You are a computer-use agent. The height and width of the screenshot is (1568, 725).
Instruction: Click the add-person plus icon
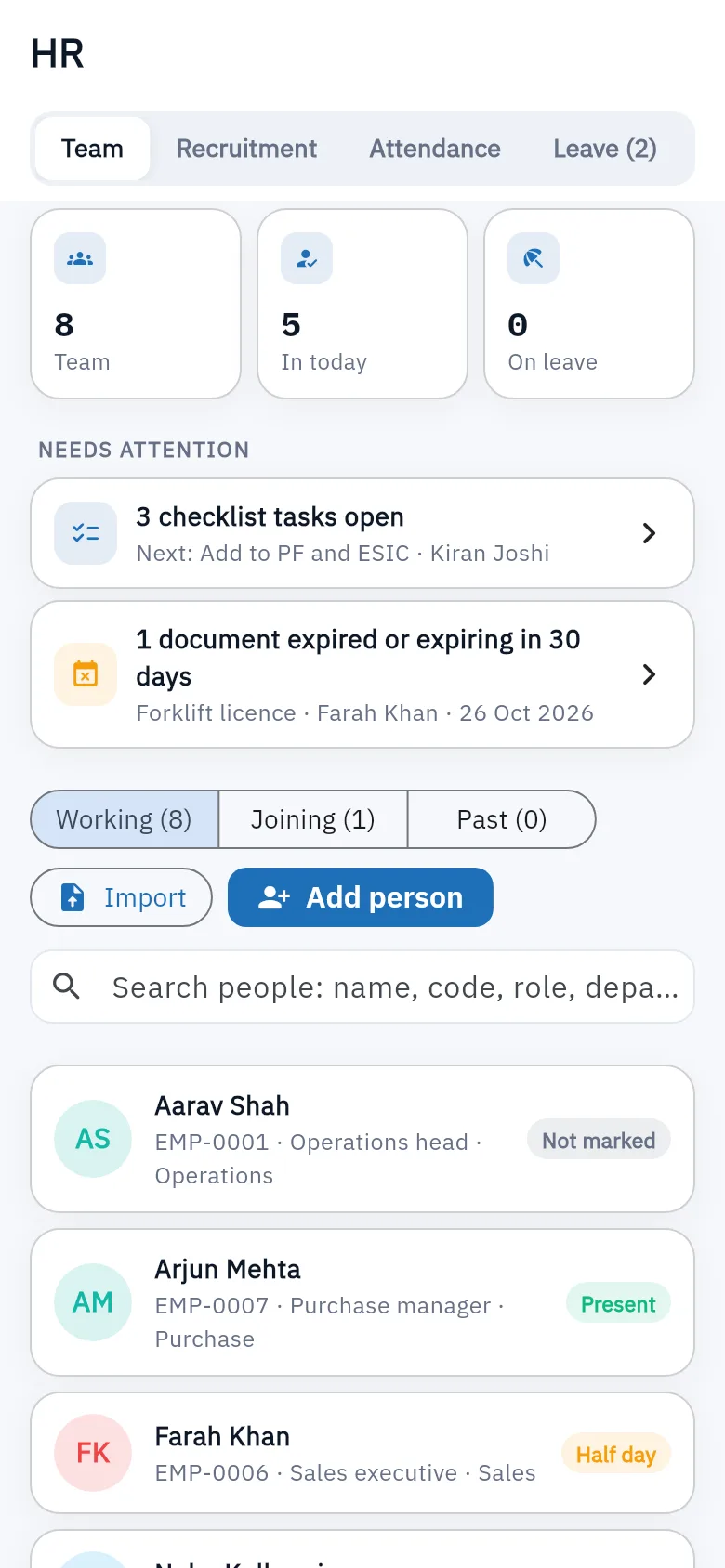point(273,897)
